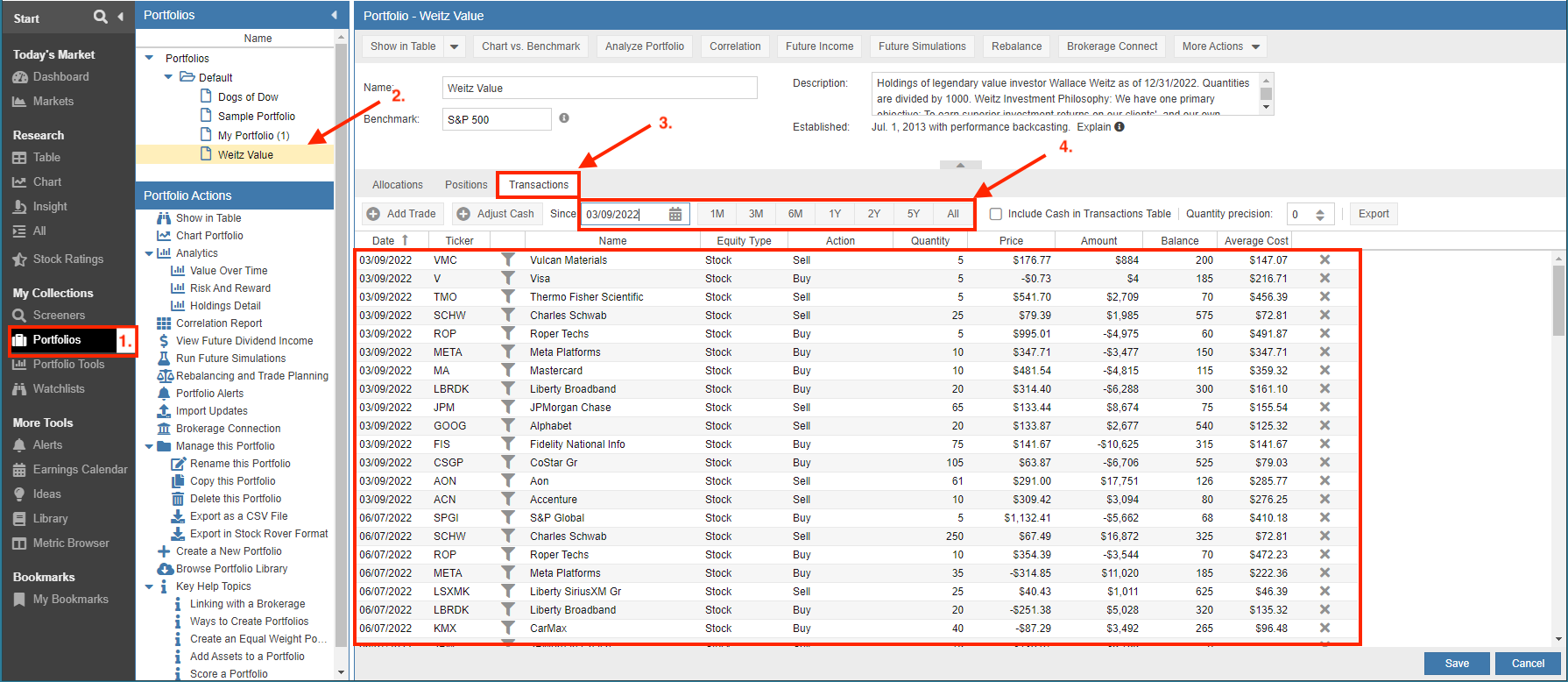Set the date range to All
The width and height of the screenshot is (1568, 682).
953,214
